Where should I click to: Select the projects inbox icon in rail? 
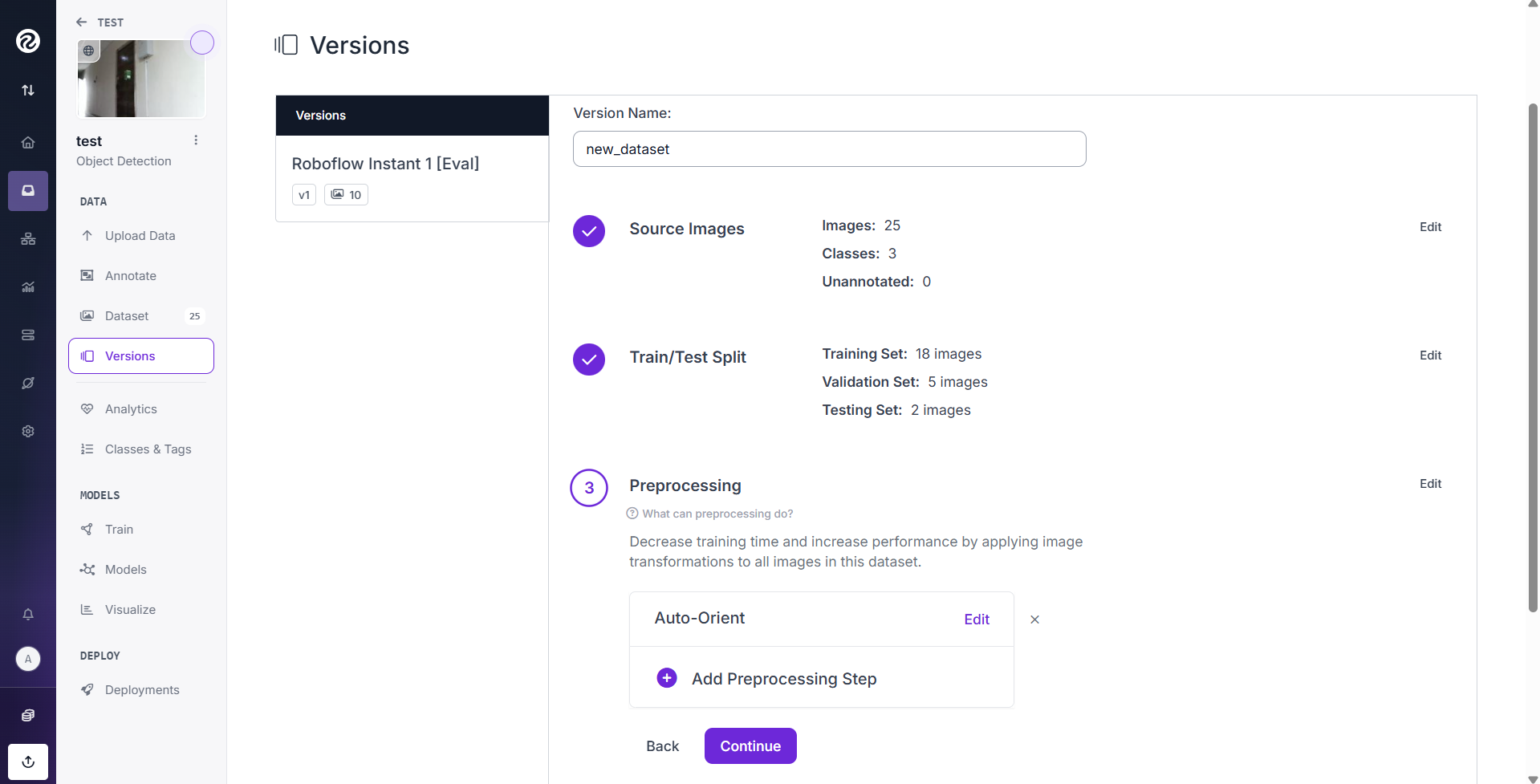tap(28, 191)
